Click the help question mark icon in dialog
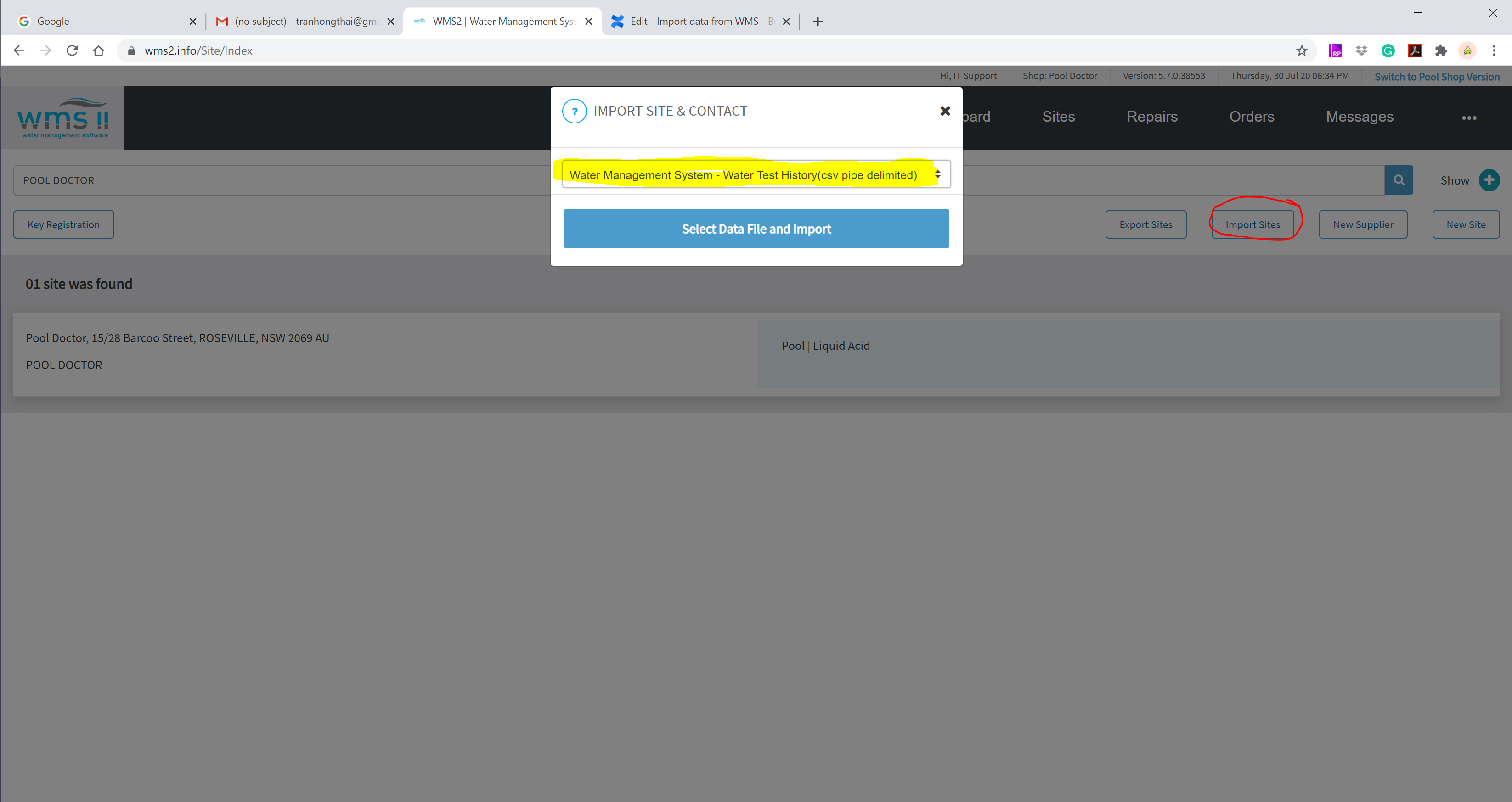This screenshot has height=802, width=1512. pos(574,111)
